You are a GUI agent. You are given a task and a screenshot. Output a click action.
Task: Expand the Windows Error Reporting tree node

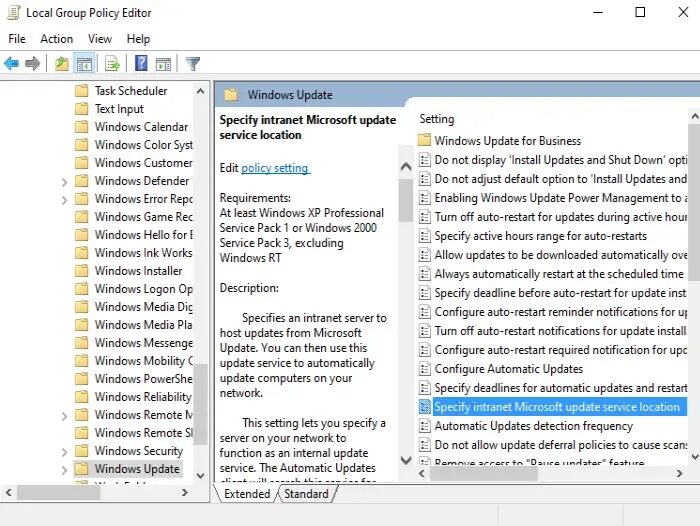point(64,200)
